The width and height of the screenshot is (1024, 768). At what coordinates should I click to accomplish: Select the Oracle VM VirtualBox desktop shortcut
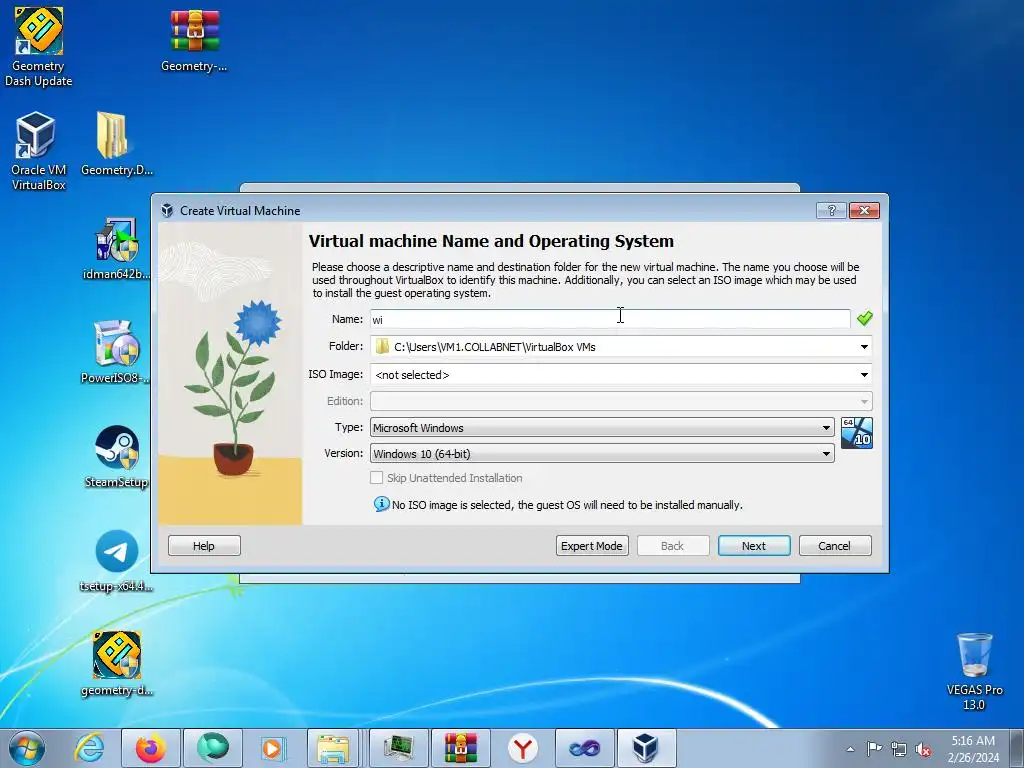[x=38, y=151]
